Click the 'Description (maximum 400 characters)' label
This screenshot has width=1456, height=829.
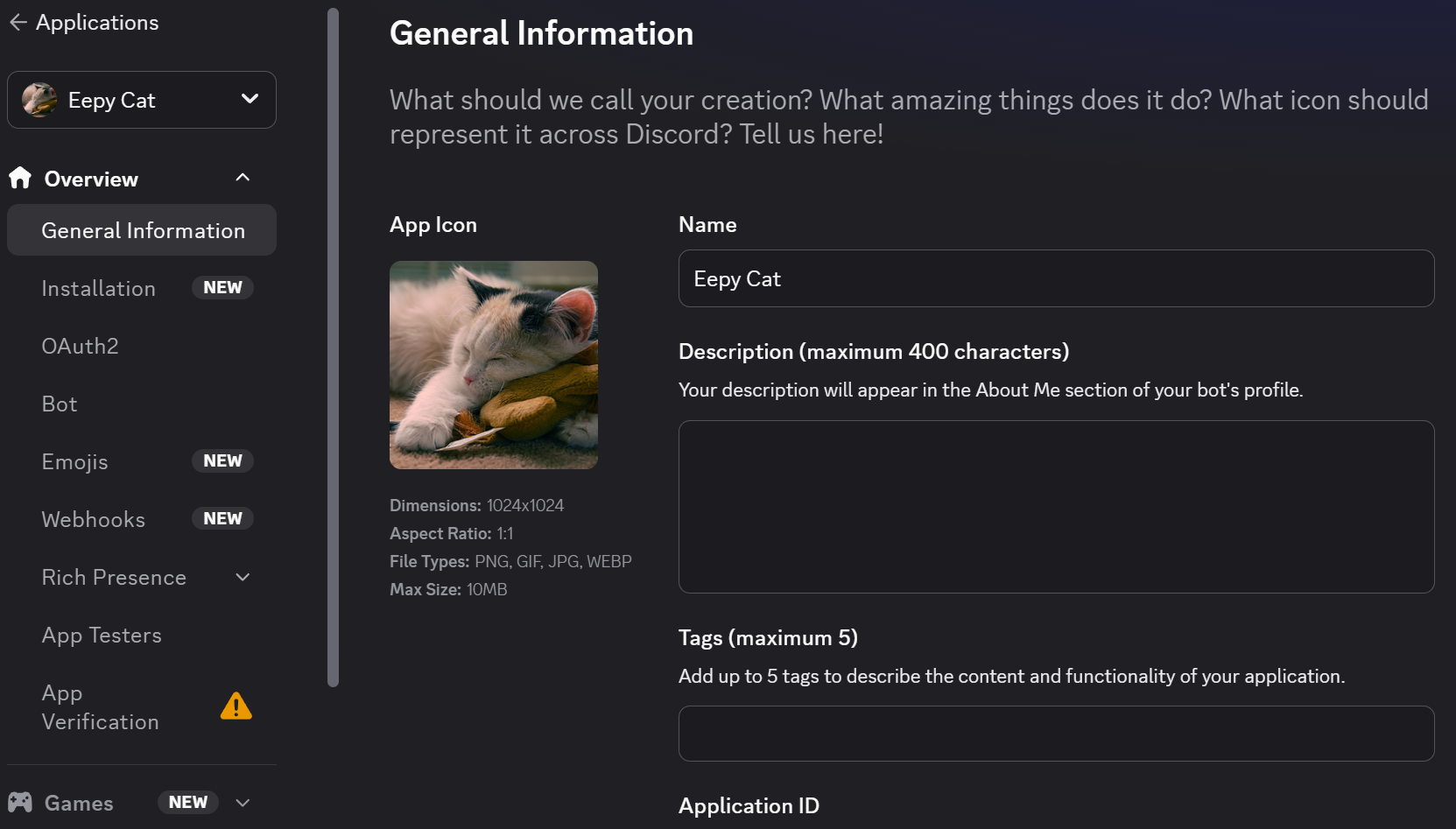tap(874, 351)
